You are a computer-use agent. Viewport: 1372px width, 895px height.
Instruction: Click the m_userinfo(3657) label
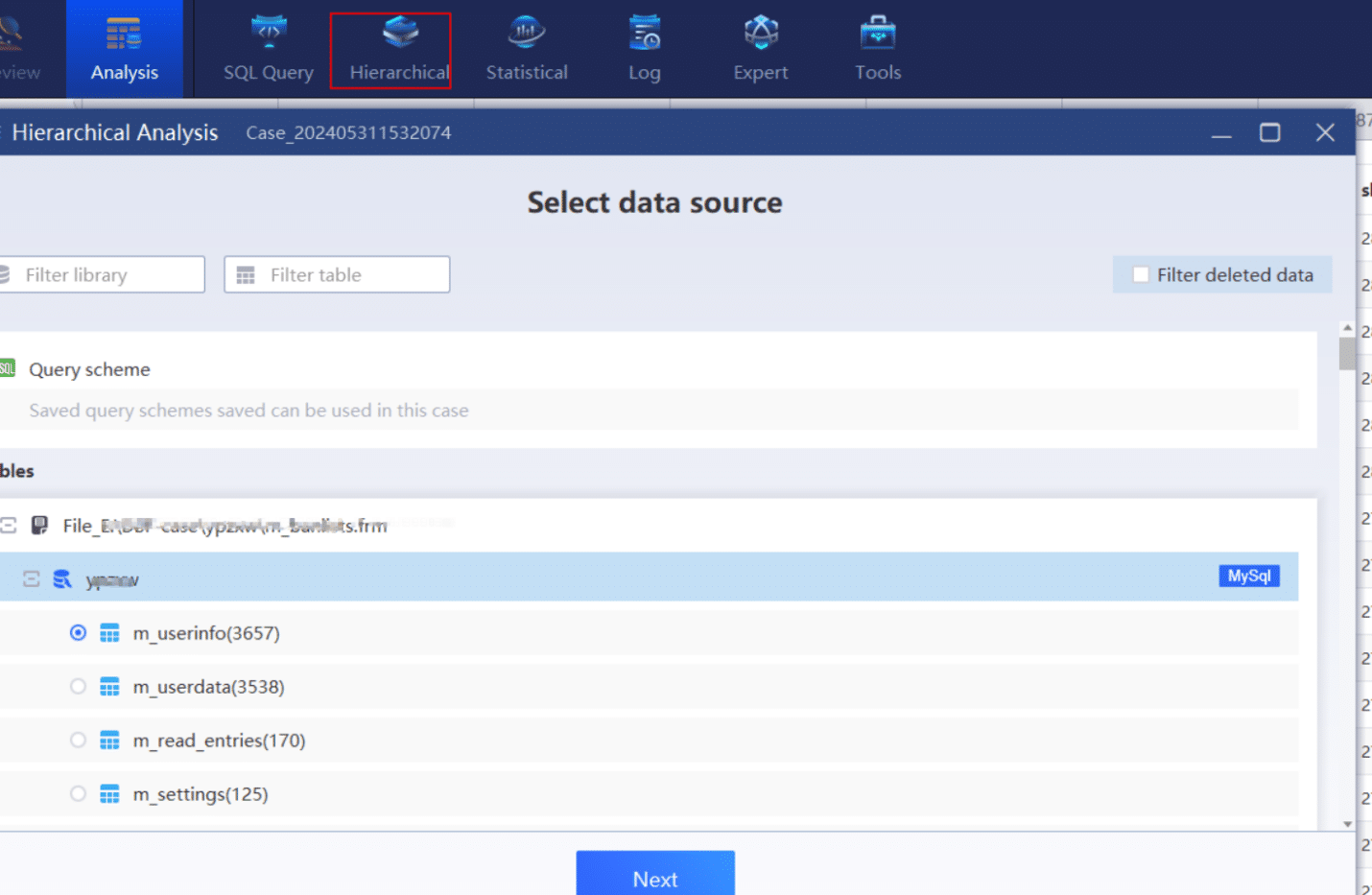point(206,633)
